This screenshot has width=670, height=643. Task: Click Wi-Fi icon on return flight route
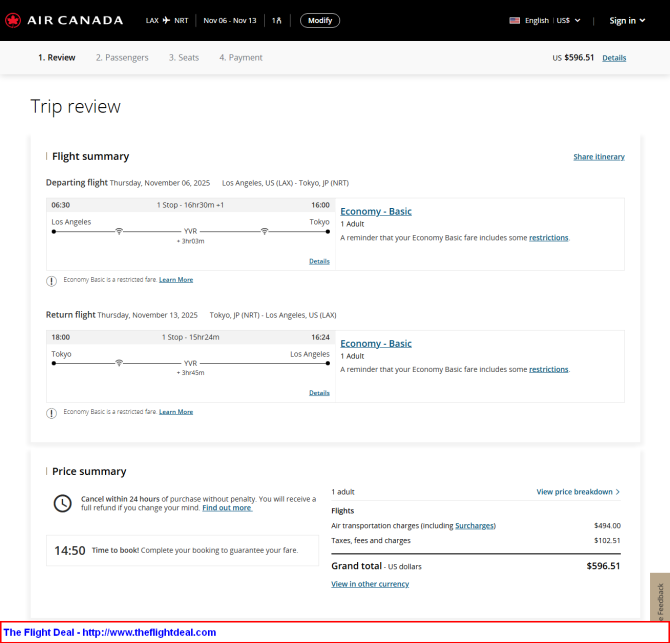coord(119,363)
